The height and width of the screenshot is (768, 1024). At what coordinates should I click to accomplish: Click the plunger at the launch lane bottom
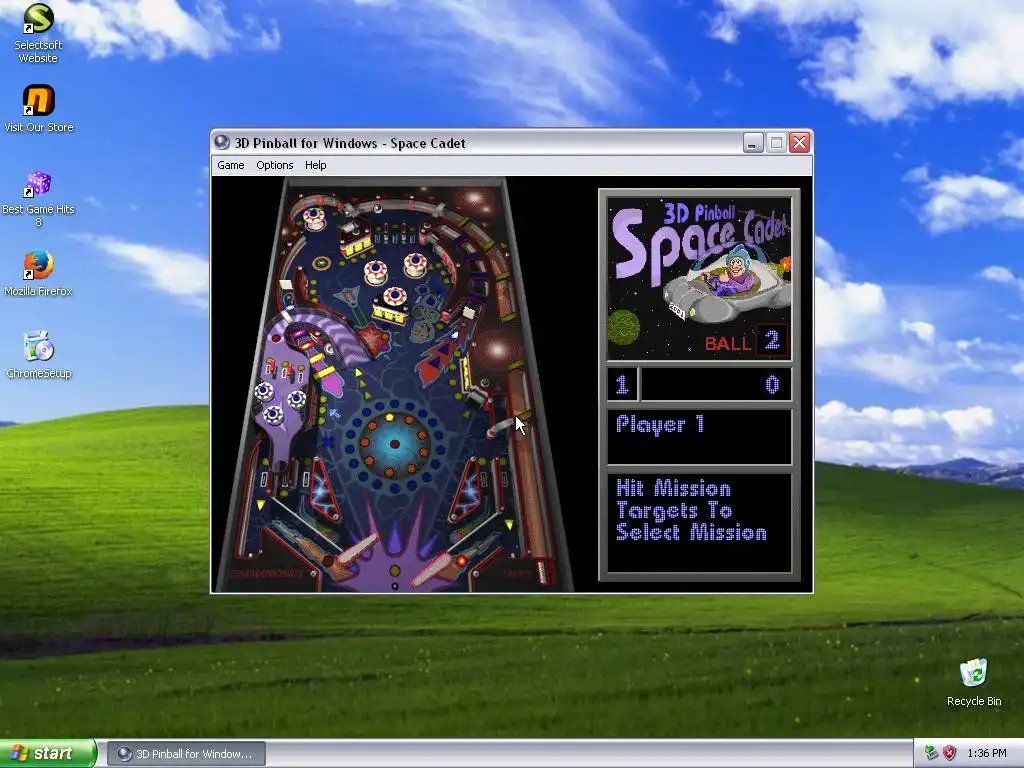[x=541, y=571]
